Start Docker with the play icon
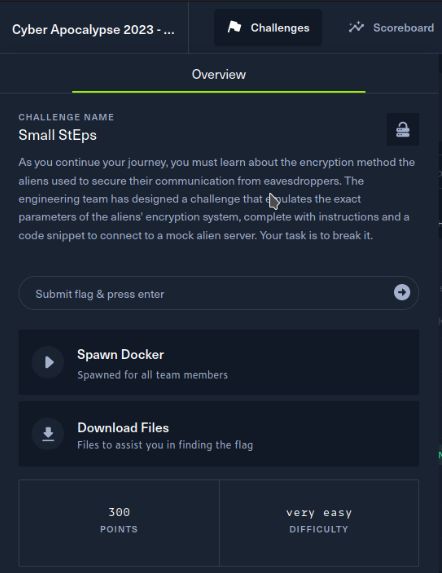The width and height of the screenshot is (442, 573). click(48, 362)
